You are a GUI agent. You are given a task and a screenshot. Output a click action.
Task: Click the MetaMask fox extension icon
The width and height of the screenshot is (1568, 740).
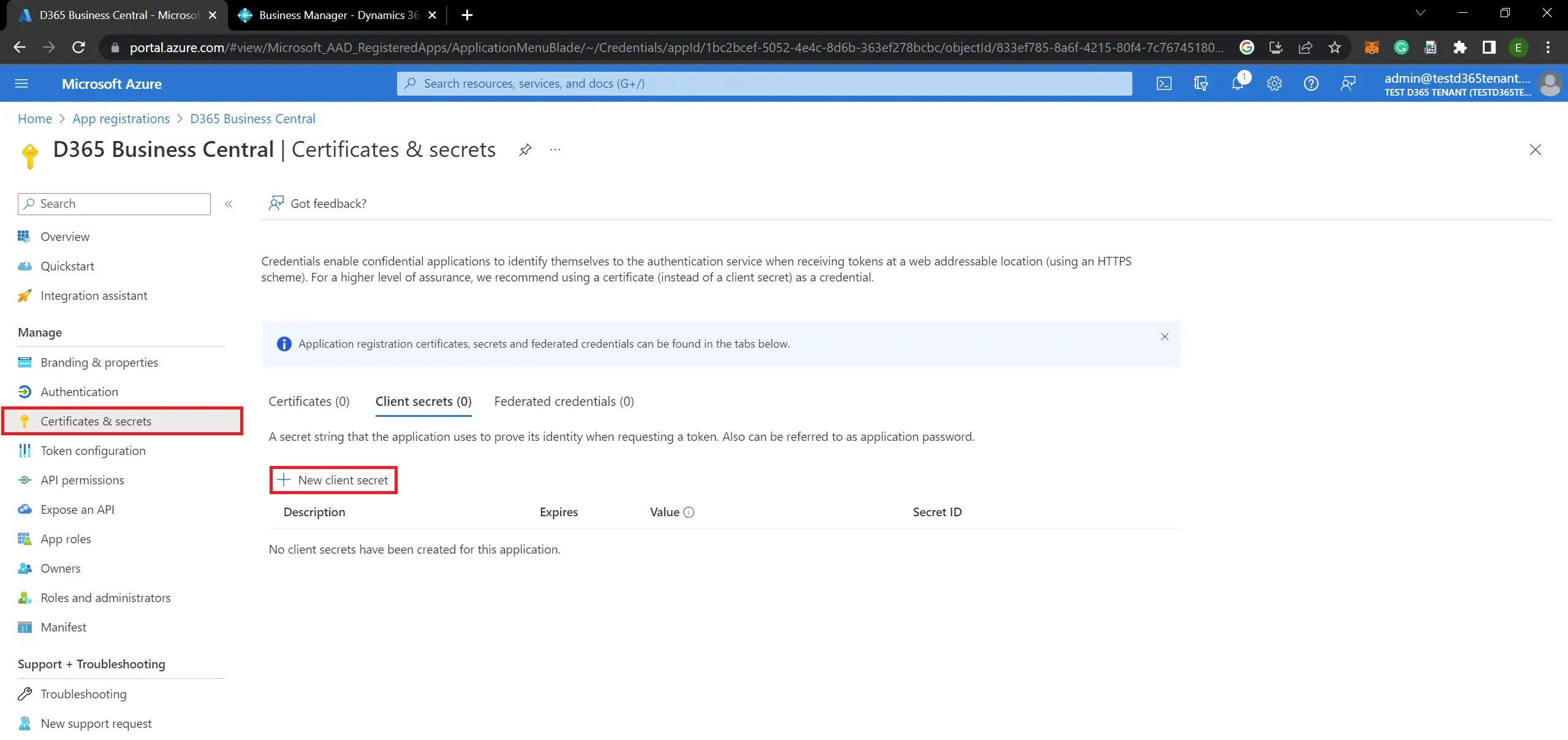[1372, 47]
